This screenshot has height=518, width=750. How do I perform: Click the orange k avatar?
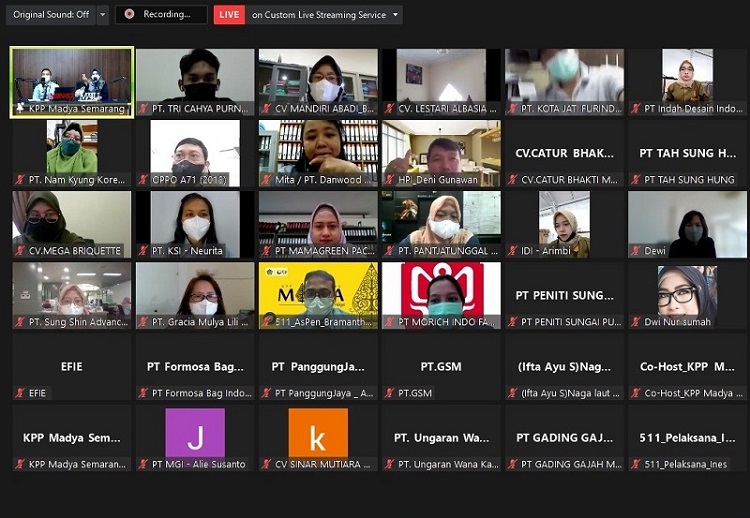click(x=318, y=433)
